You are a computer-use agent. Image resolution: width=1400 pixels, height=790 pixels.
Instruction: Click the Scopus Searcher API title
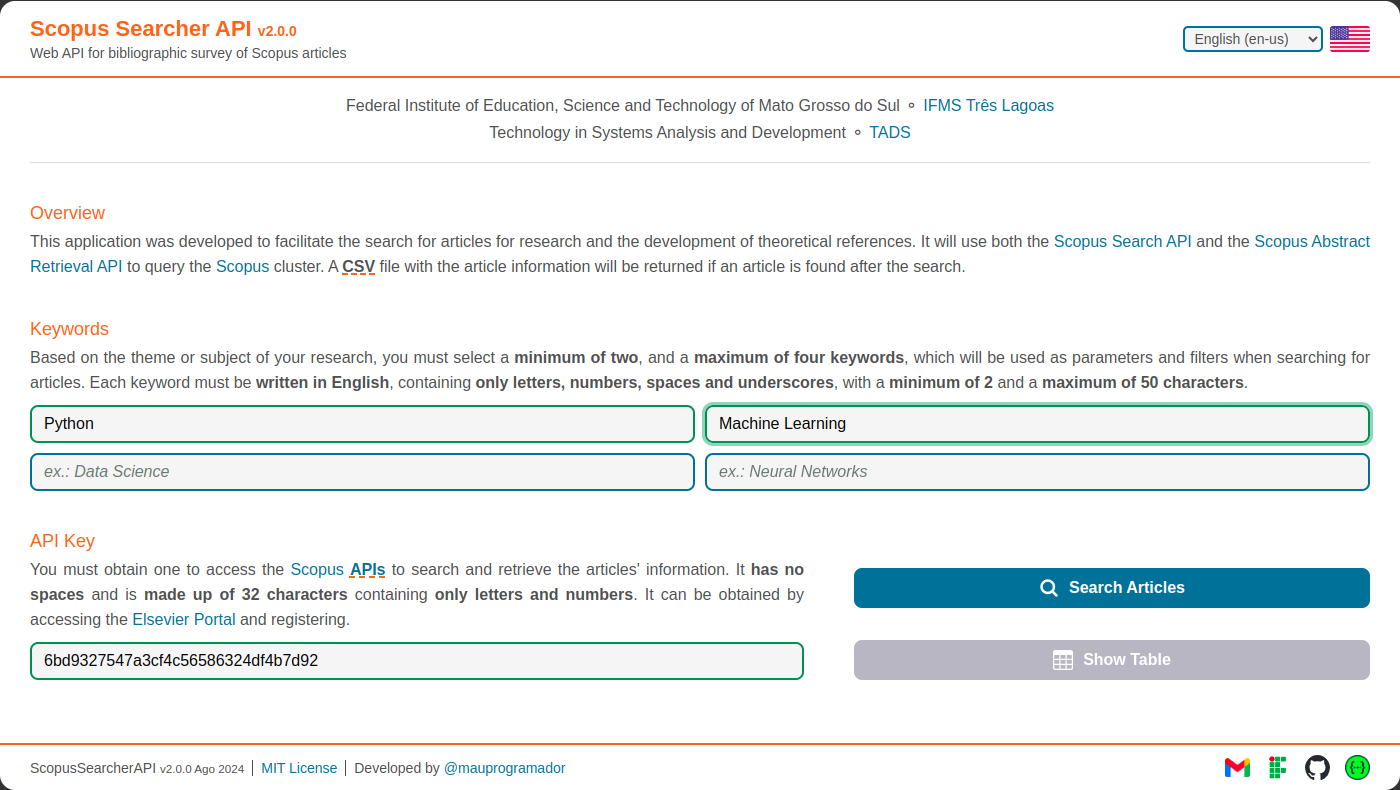(x=140, y=29)
